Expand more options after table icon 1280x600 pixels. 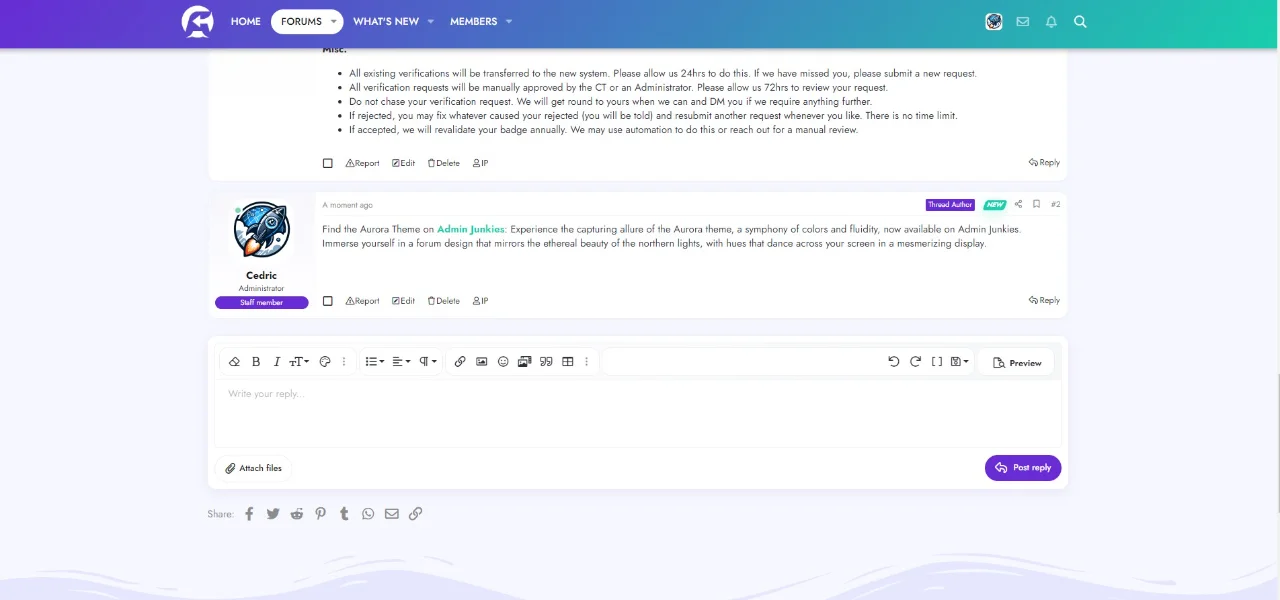pos(587,362)
